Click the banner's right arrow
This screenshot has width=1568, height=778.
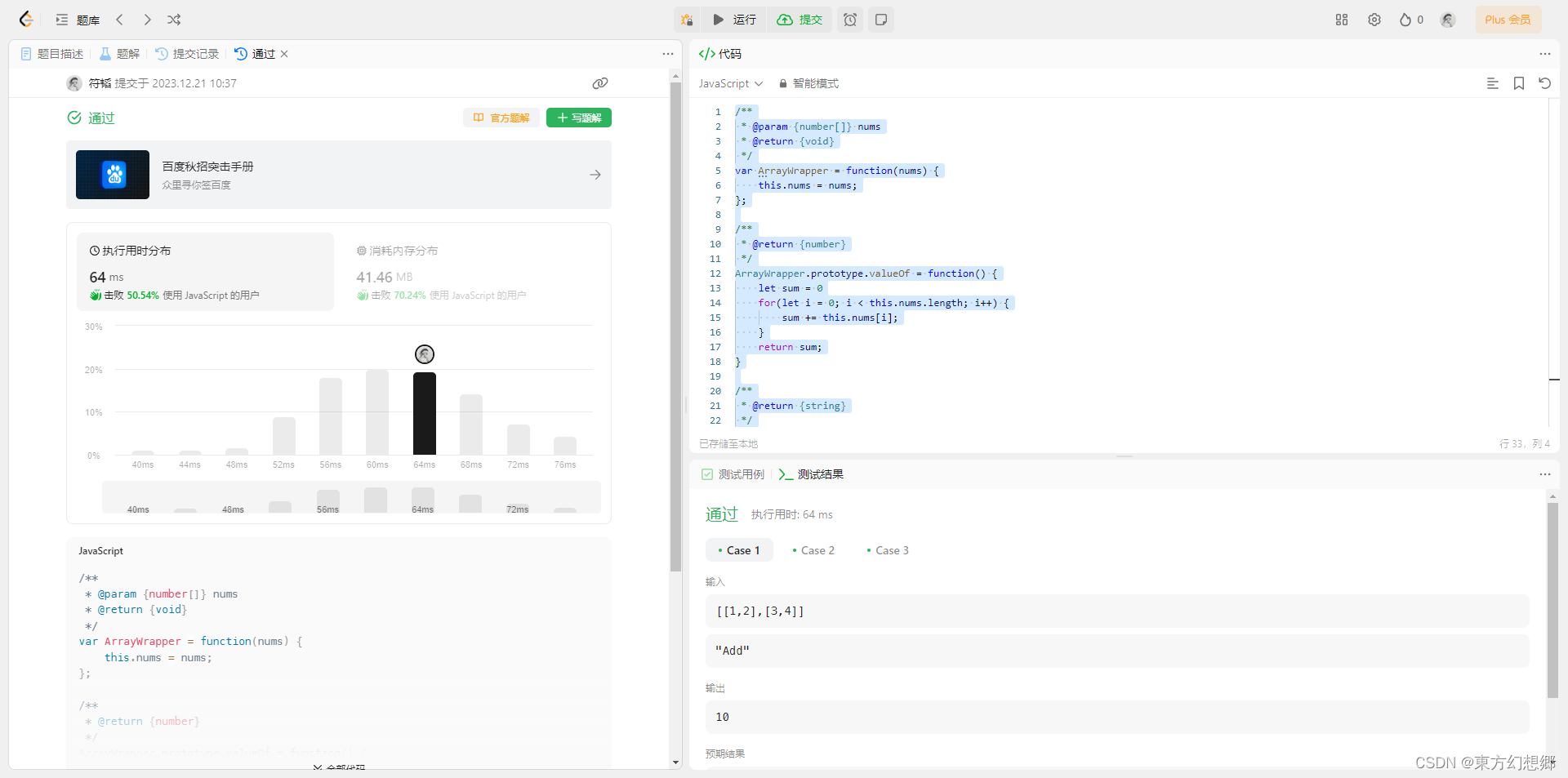pyautogui.click(x=595, y=175)
